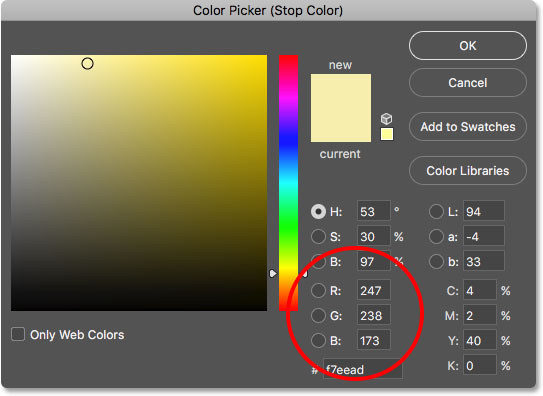The height and width of the screenshot is (396, 543).
Task: Click the Add to Swatches button
Action: pyautogui.click(x=468, y=127)
